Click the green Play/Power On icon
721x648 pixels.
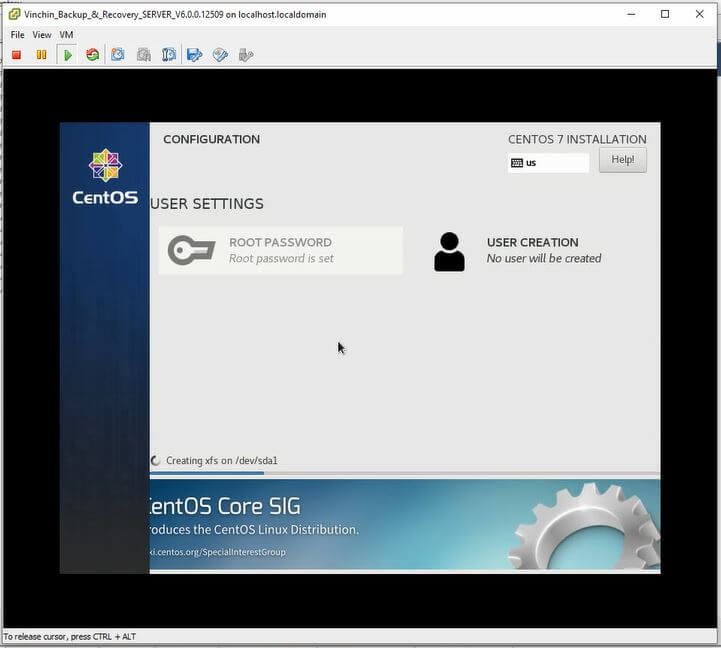click(x=68, y=55)
